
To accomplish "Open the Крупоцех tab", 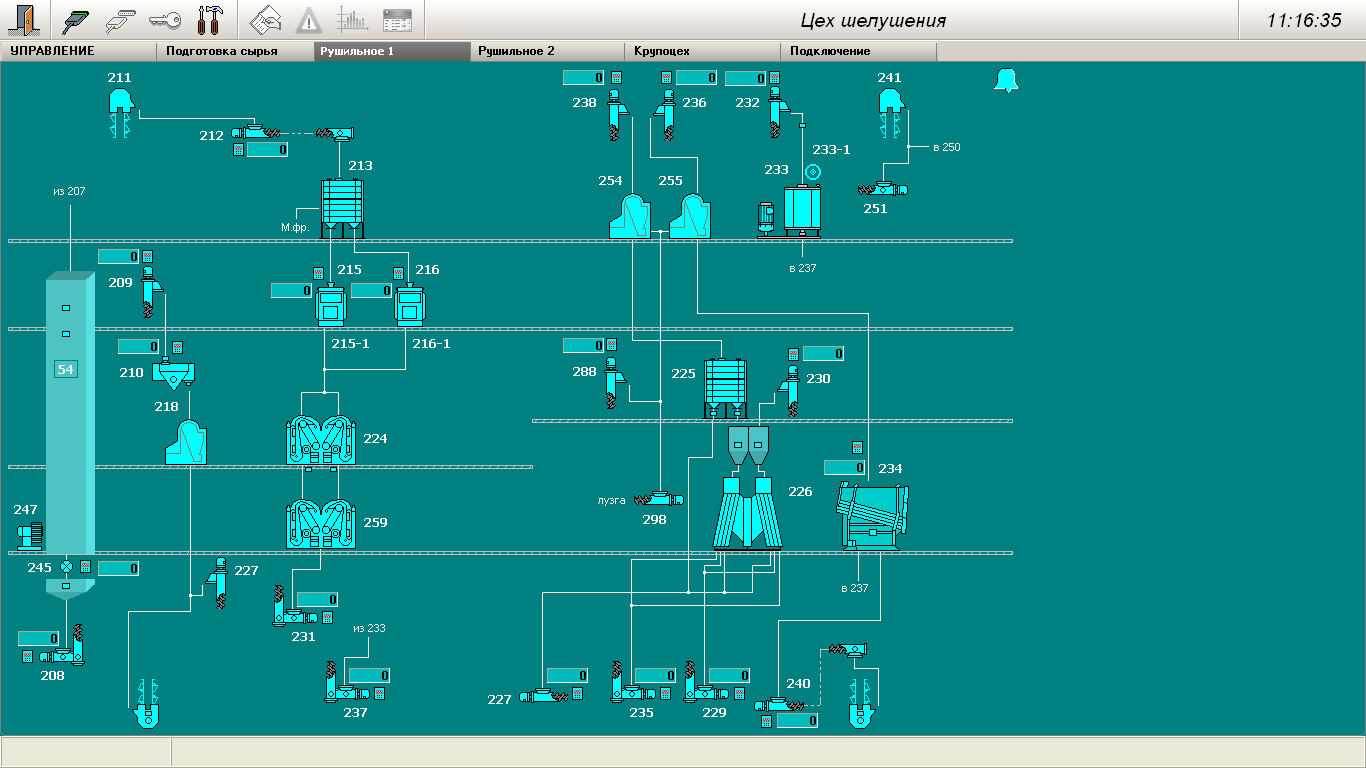I will pos(660,51).
